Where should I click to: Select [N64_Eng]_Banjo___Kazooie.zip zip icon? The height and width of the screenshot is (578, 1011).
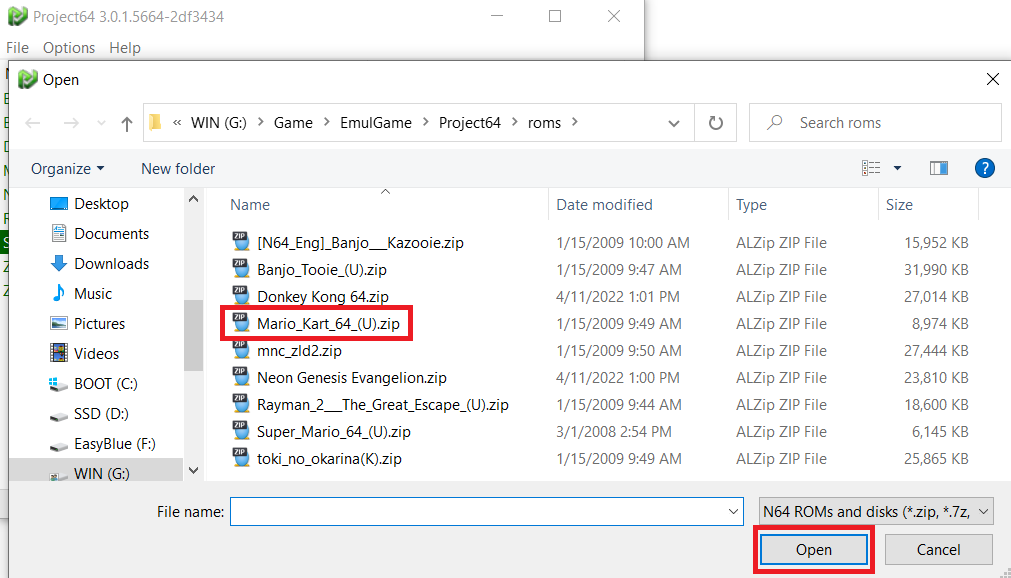point(241,242)
